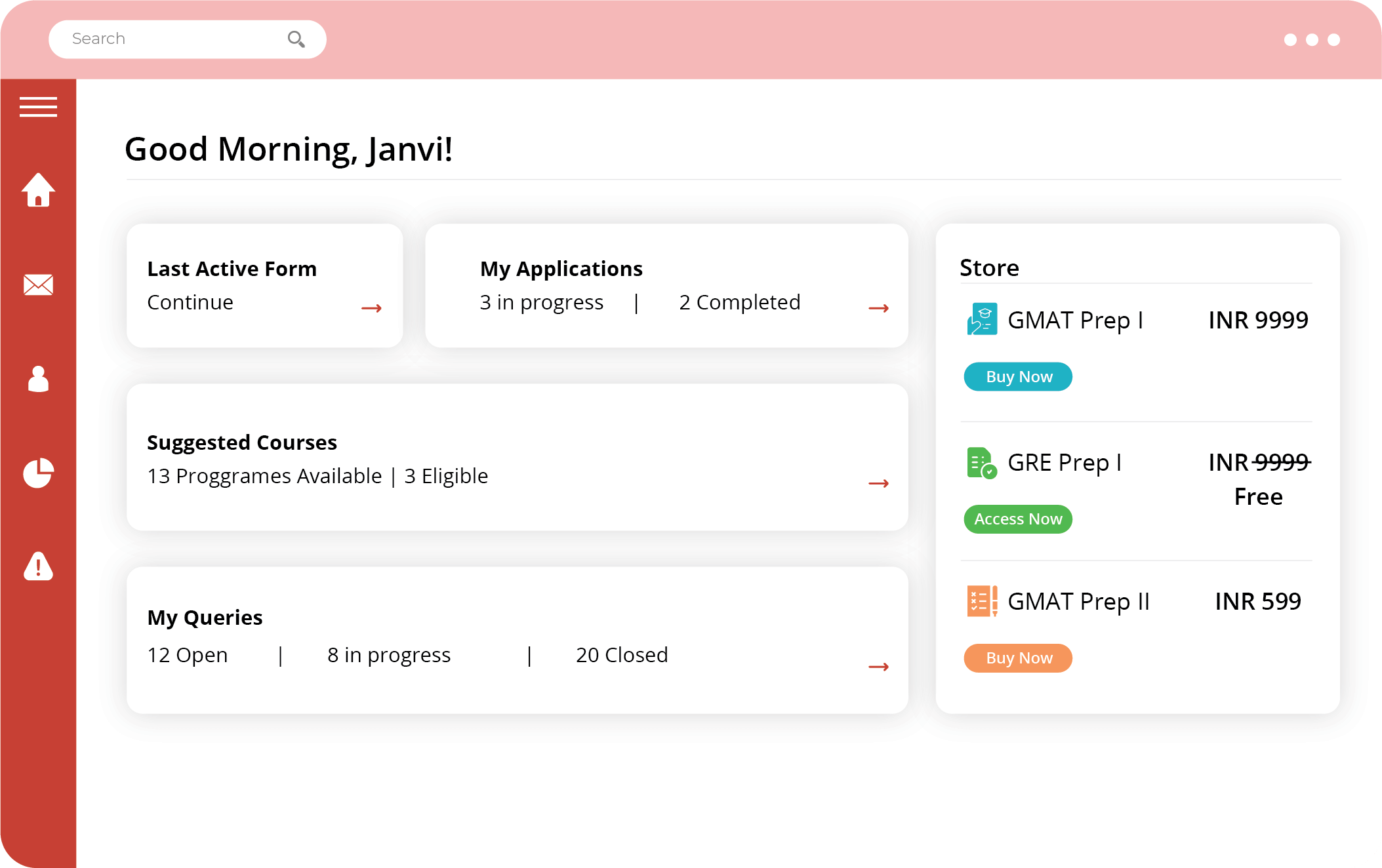Open the pie chart analytics icon

click(38, 473)
